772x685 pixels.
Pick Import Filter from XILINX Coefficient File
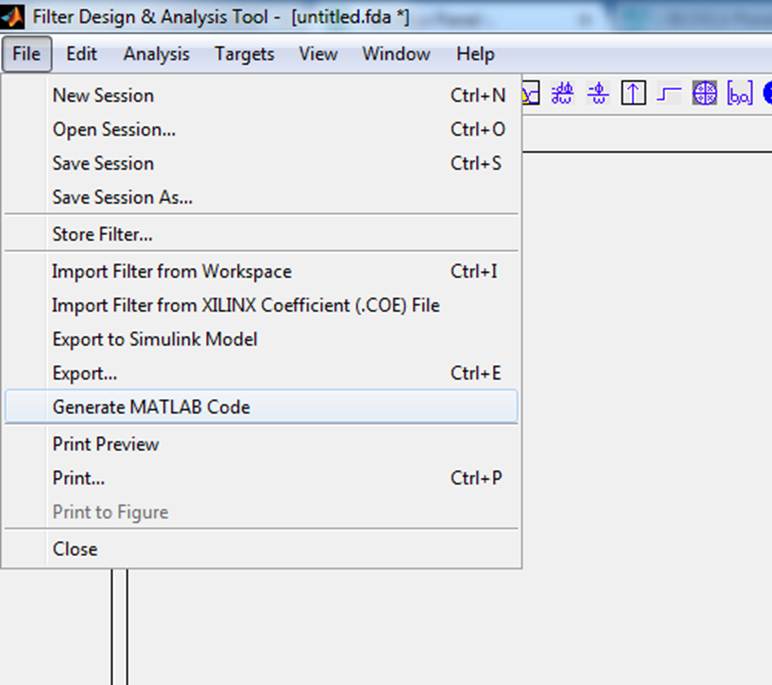point(245,306)
